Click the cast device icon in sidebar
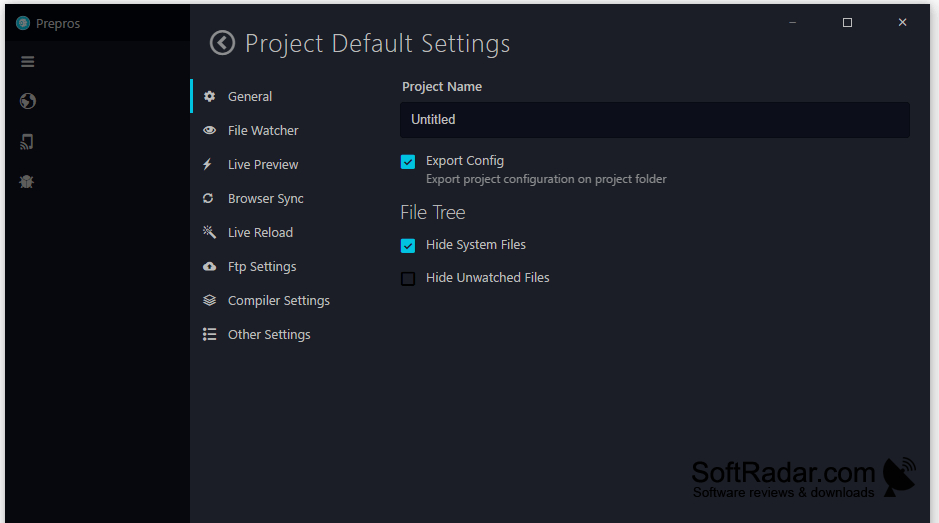The width and height of the screenshot is (939, 523). (27, 142)
